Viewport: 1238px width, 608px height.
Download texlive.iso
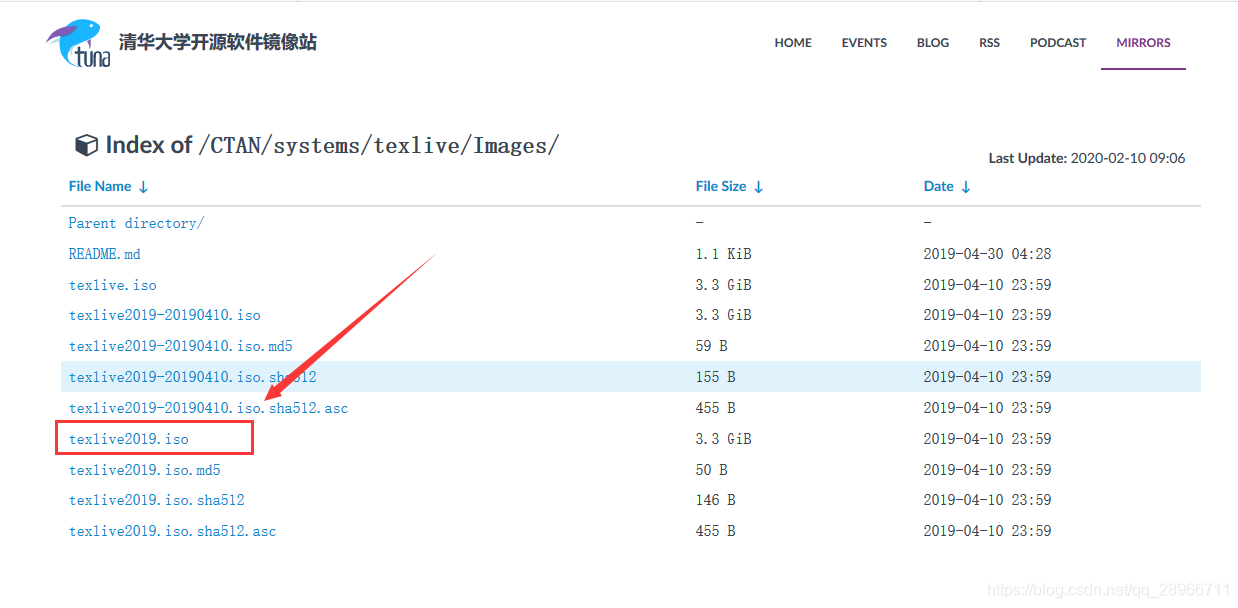(x=112, y=285)
